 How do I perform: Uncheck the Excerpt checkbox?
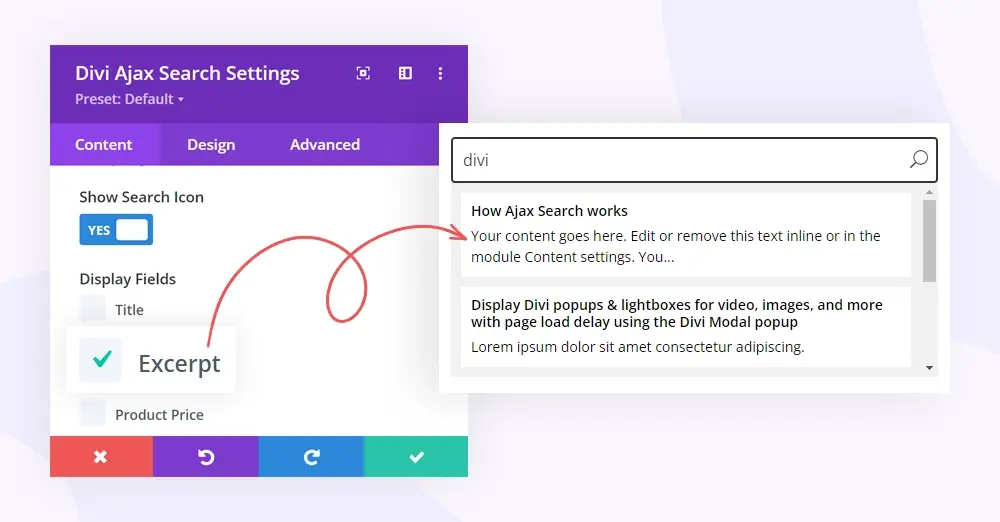pos(101,360)
